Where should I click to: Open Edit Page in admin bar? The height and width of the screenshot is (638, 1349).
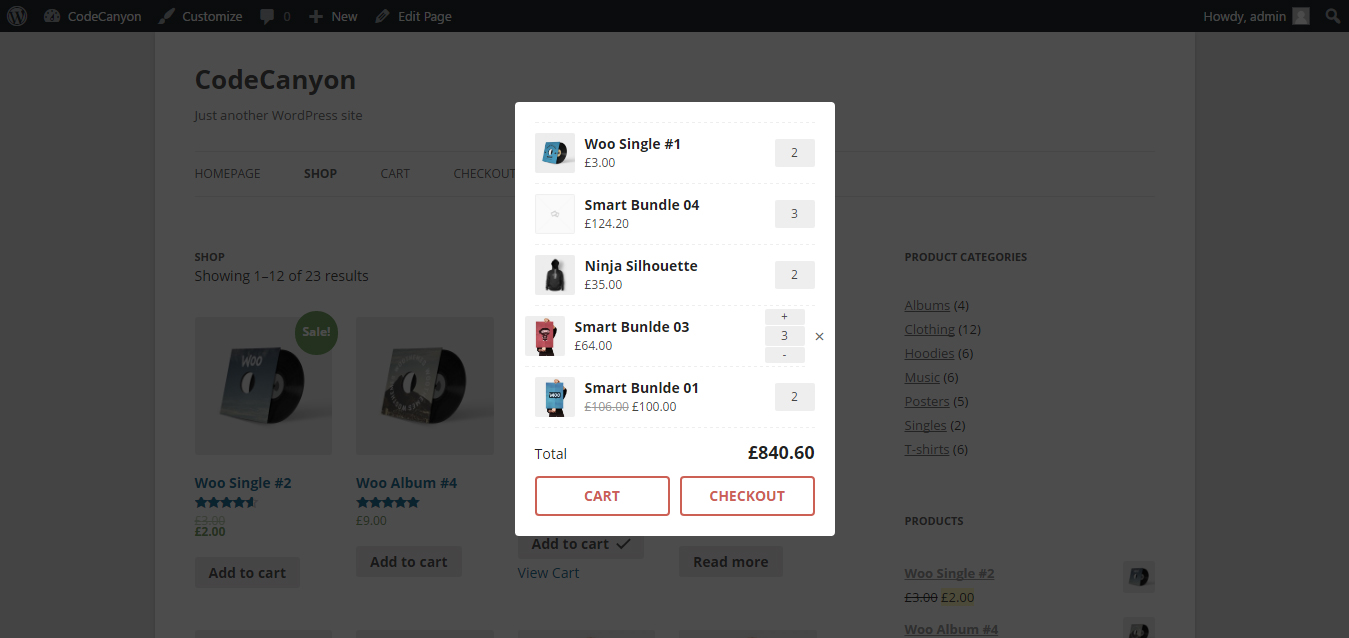[413, 16]
